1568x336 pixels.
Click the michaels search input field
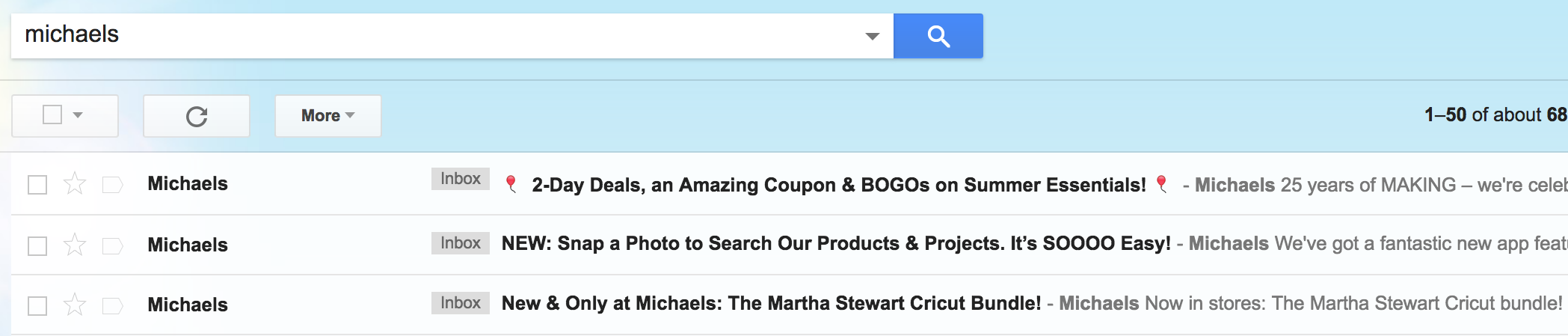[x=441, y=36]
